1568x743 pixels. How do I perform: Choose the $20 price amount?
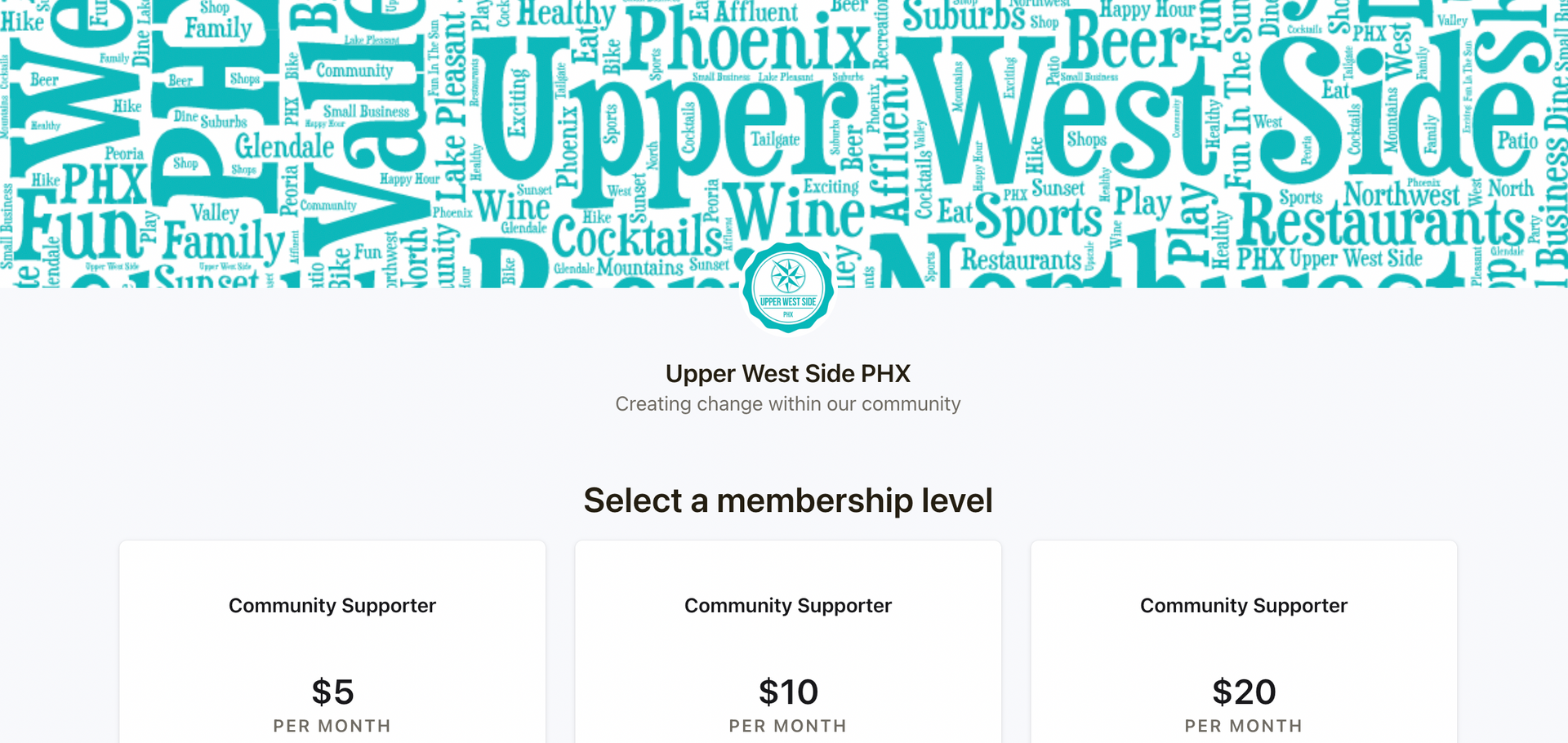coord(1244,692)
